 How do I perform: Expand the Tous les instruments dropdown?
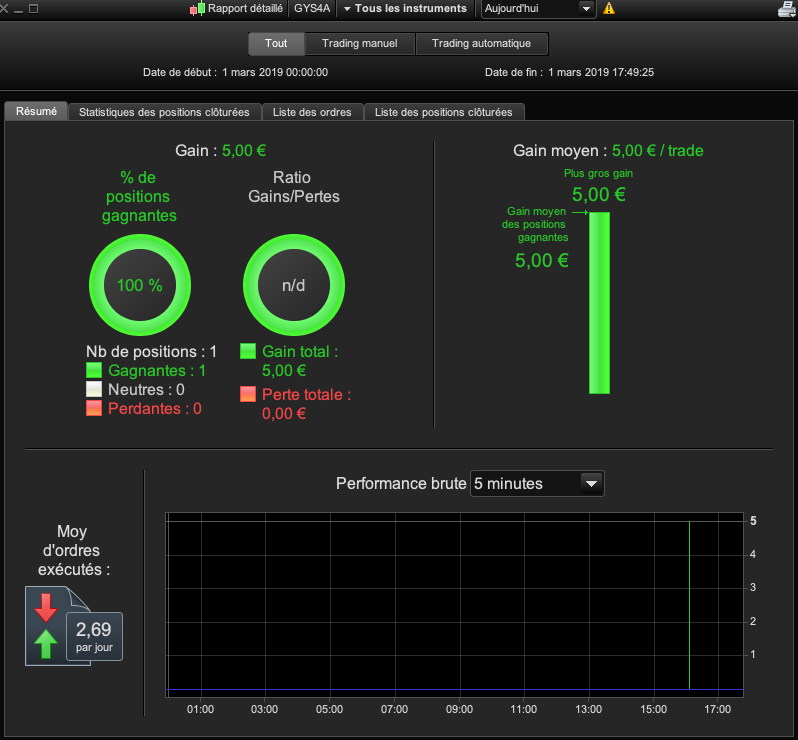click(405, 9)
